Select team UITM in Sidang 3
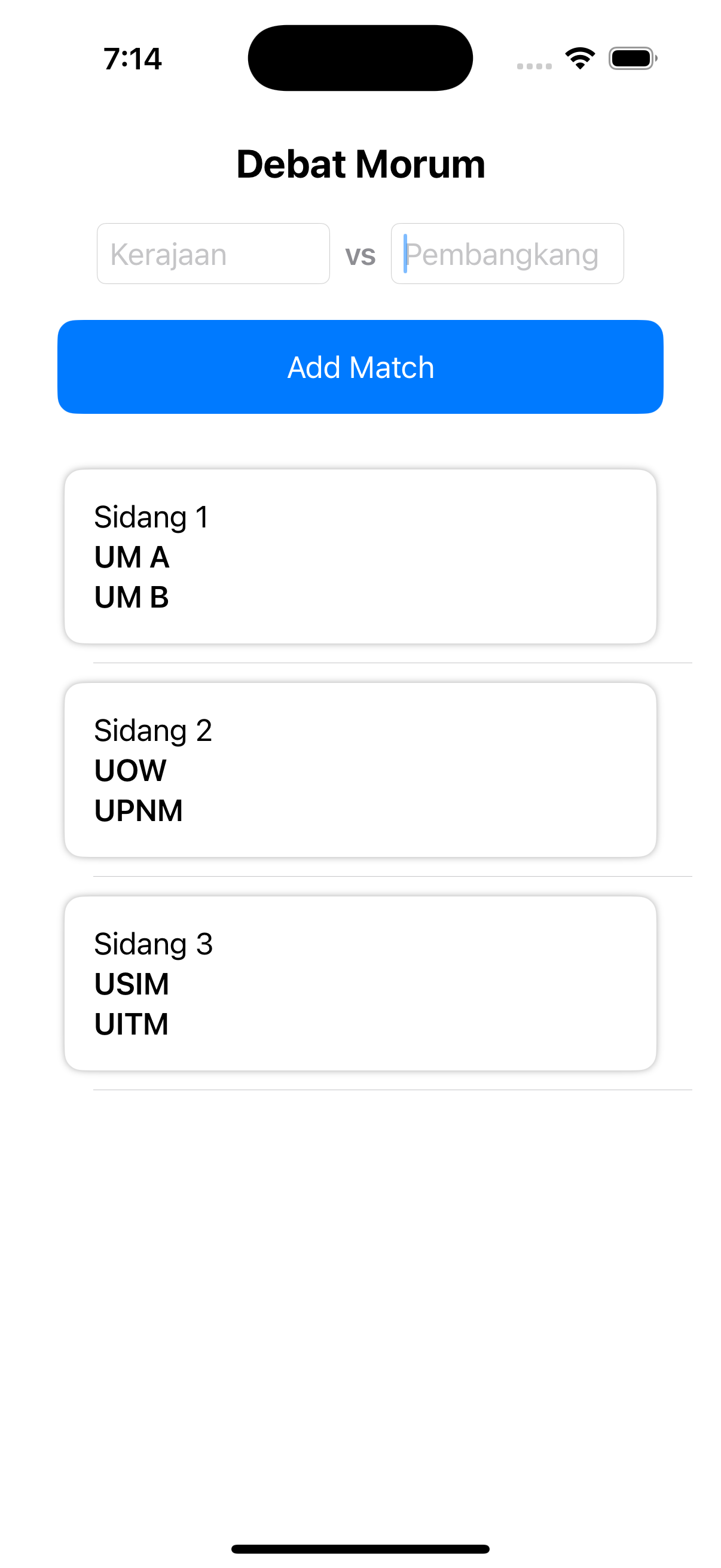Viewport: 721px width, 1568px height. pyautogui.click(x=132, y=1024)
